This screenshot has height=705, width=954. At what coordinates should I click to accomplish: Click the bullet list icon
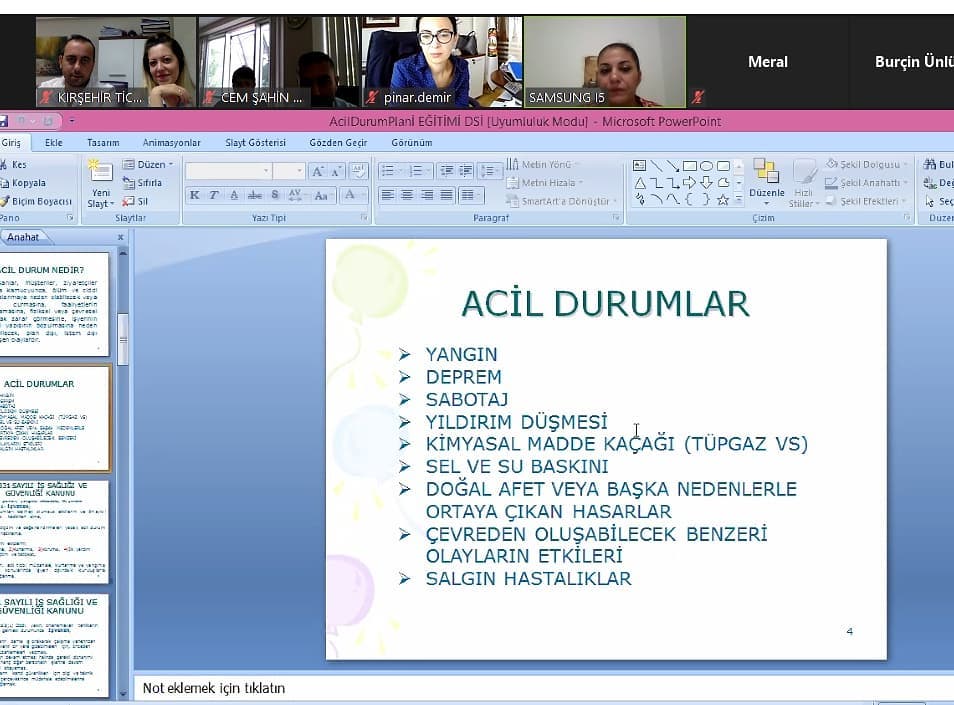(389, 171)
